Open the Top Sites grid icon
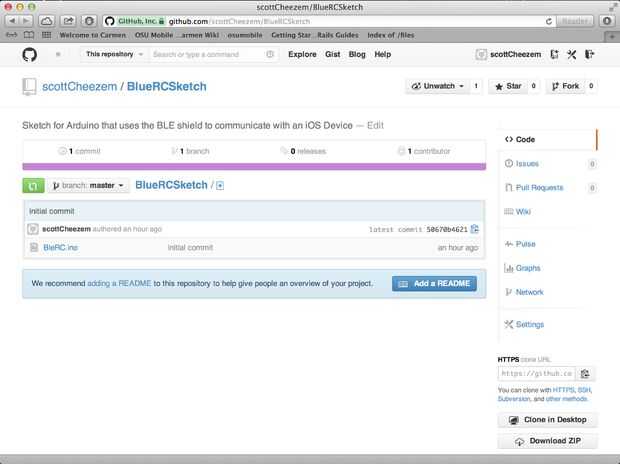Viewport: 620px width, 464px height. pyautogui.click(x=47, y=35)
